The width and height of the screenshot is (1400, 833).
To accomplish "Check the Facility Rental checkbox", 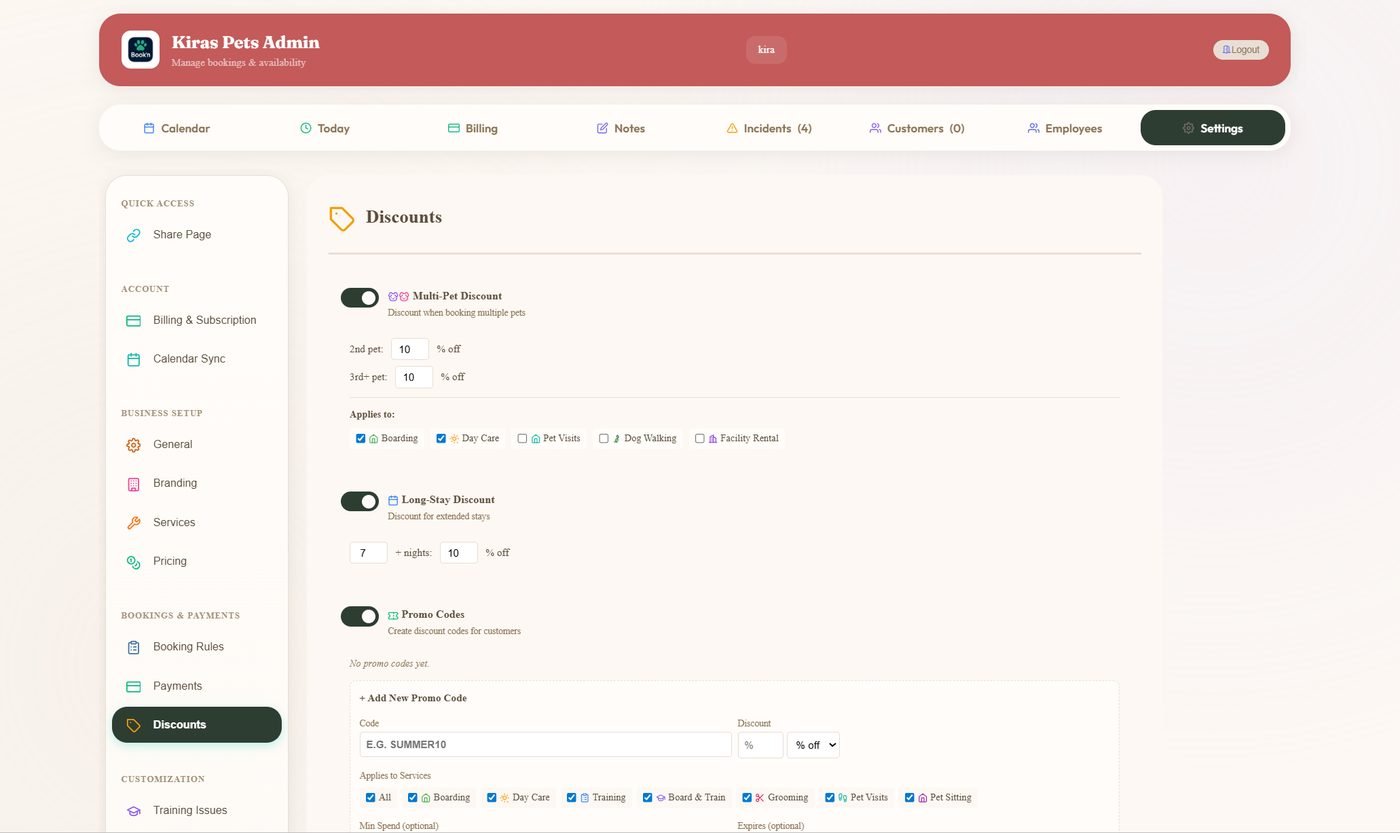I will tap(700, 438).
